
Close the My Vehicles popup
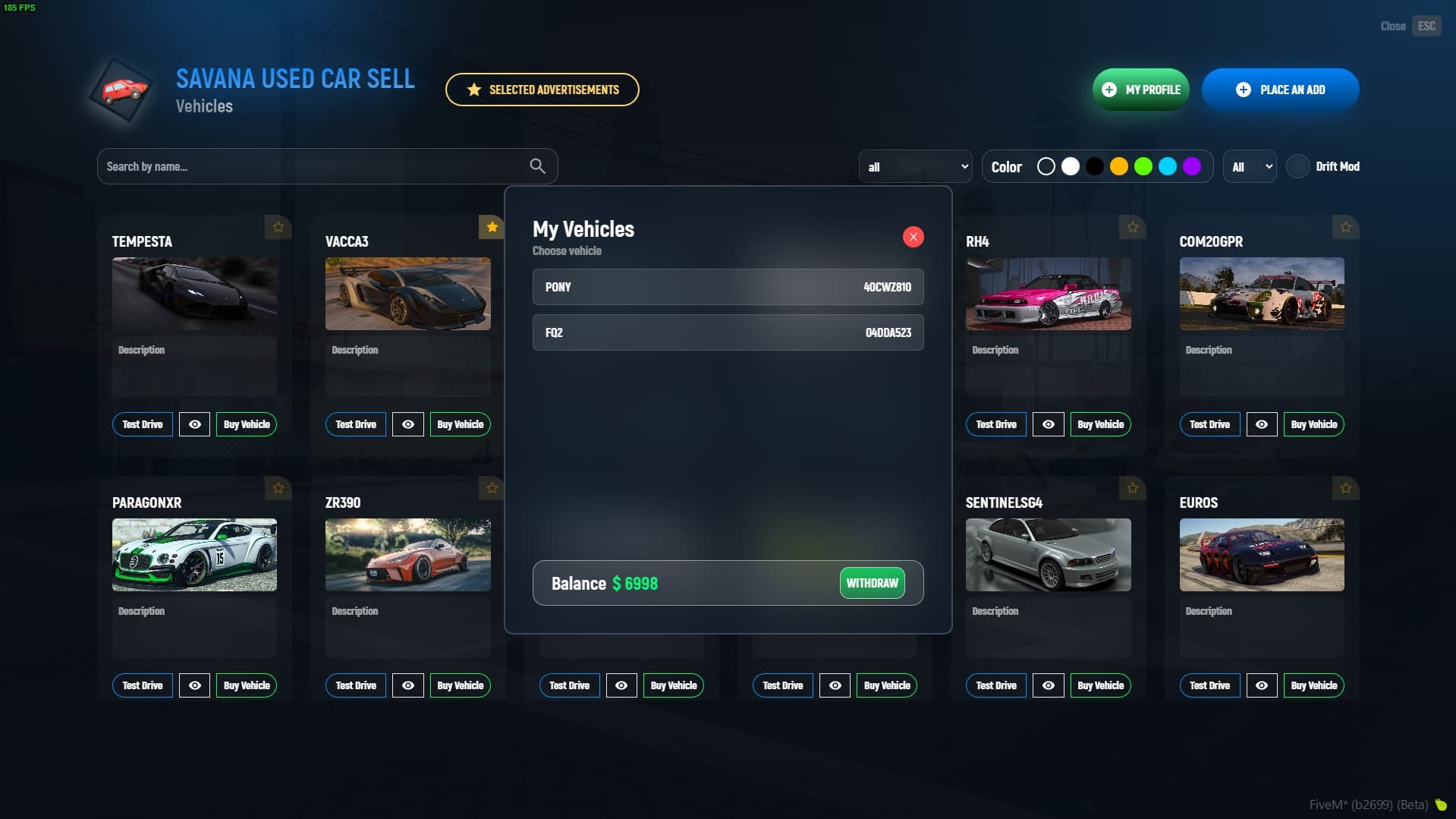913,237
